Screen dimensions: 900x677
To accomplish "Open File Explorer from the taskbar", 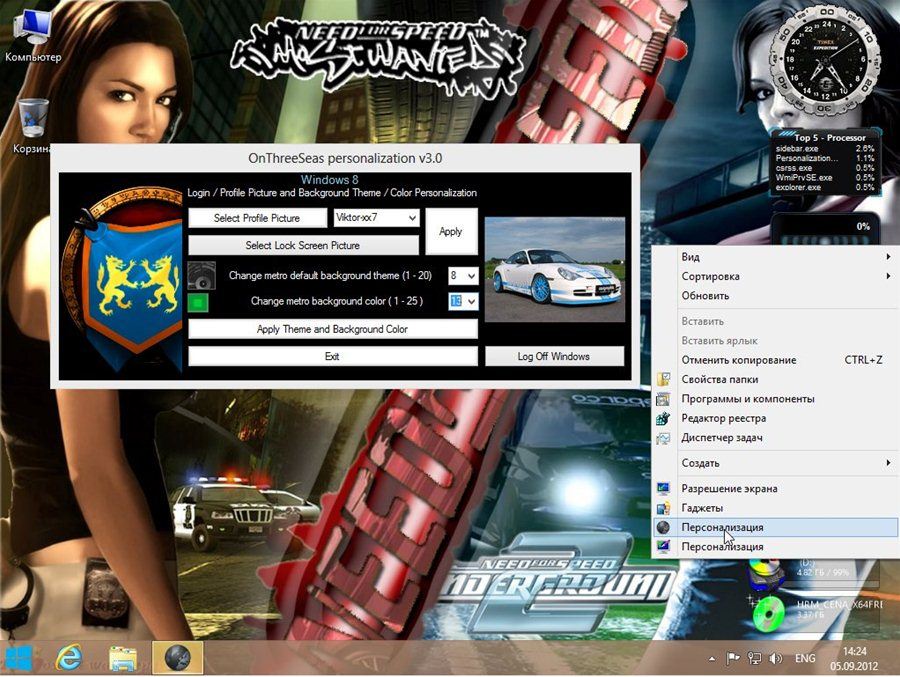I will point(123,657).
